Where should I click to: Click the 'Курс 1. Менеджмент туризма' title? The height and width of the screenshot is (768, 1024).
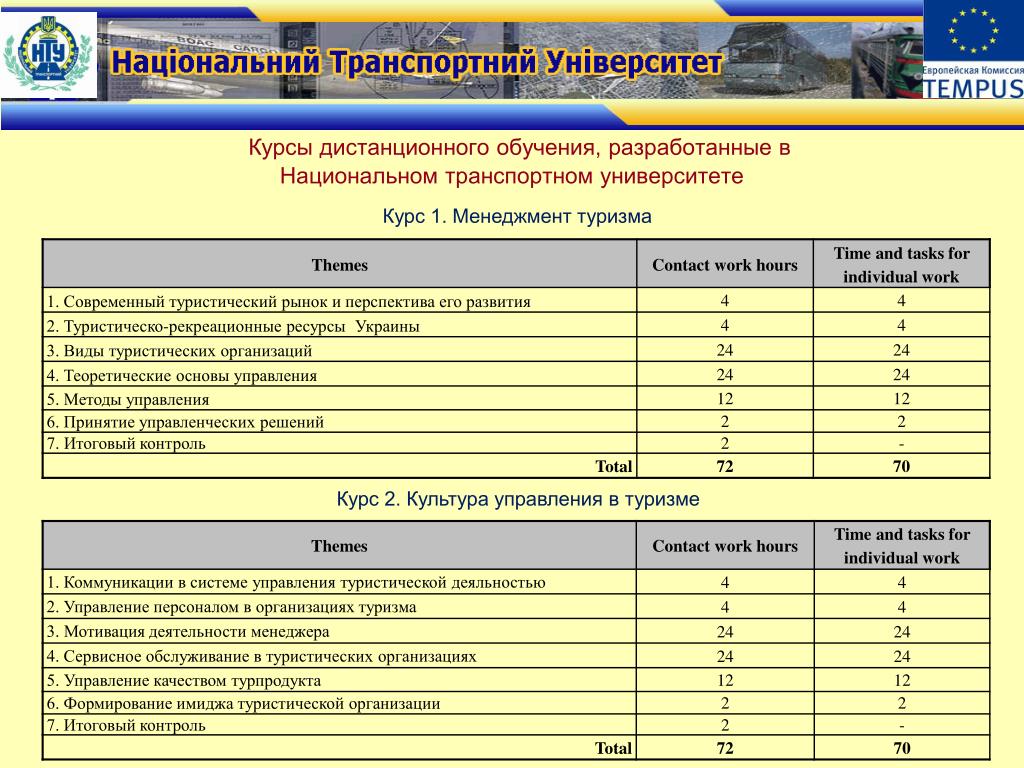pyautogui.click(x=517, y=216)
